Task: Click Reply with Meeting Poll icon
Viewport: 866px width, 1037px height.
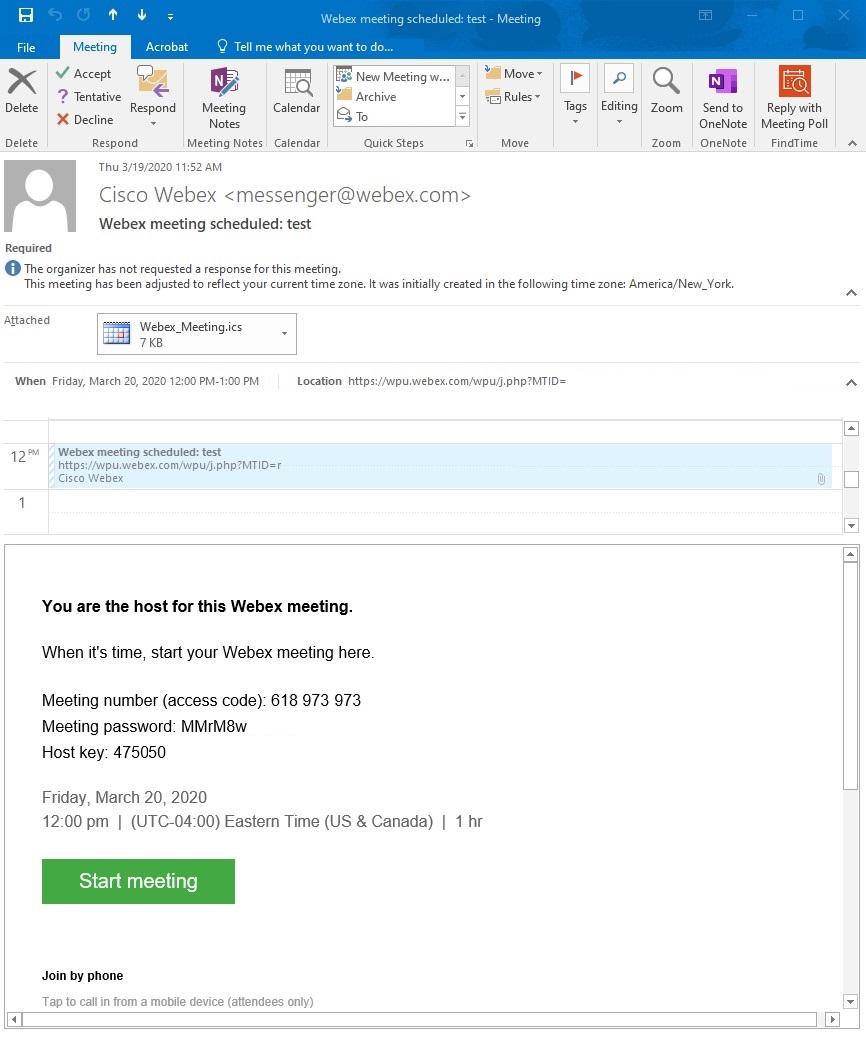Action: click(x=794, y=98)
